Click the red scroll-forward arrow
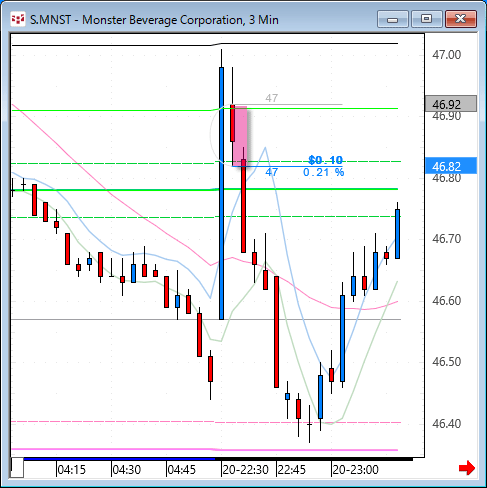 pyautogui.click(x=467, y=468)
